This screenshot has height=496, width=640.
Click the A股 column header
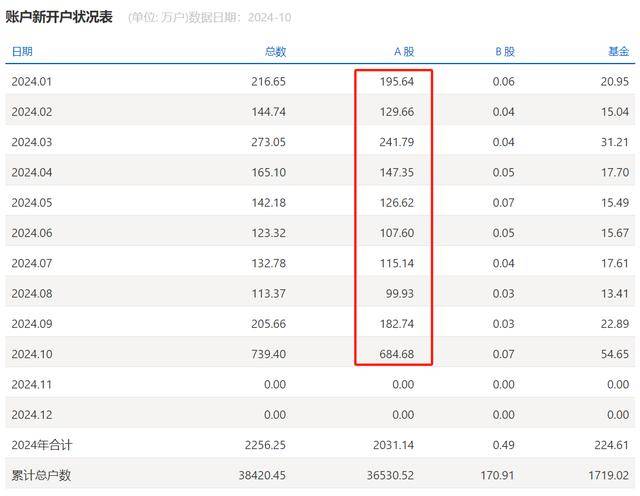(x=402, y=51)
